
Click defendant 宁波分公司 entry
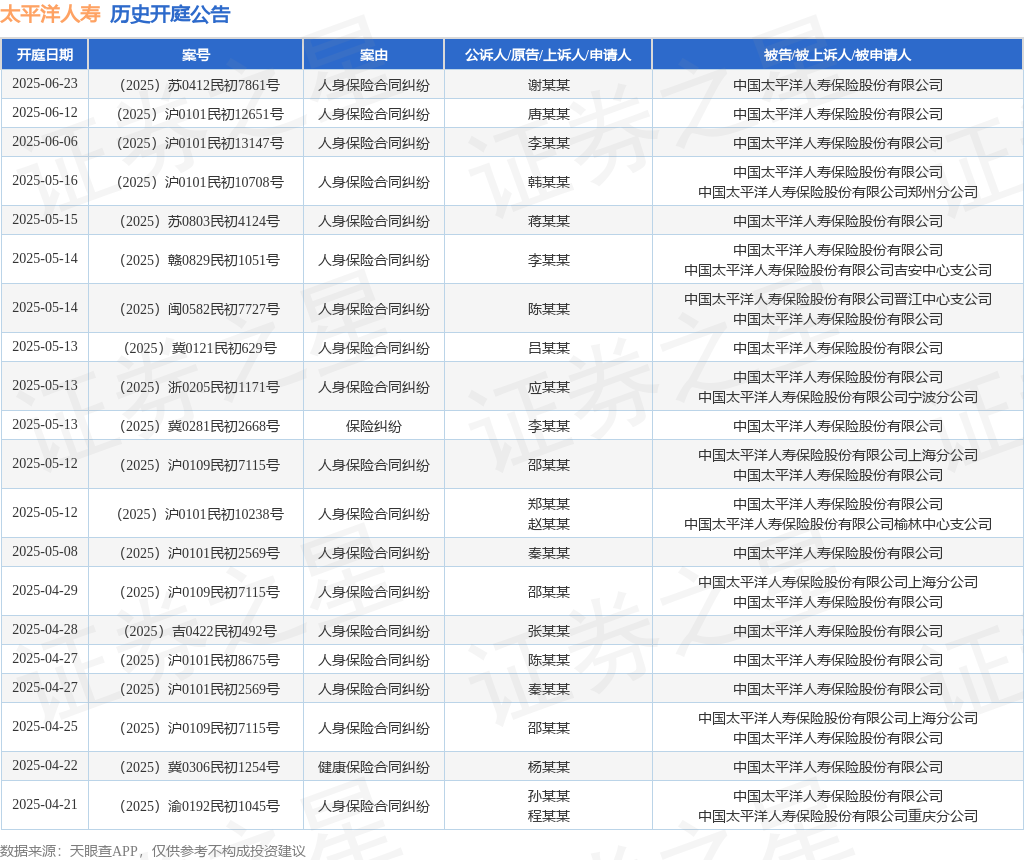pyautogui.click(x=838, y=397)
